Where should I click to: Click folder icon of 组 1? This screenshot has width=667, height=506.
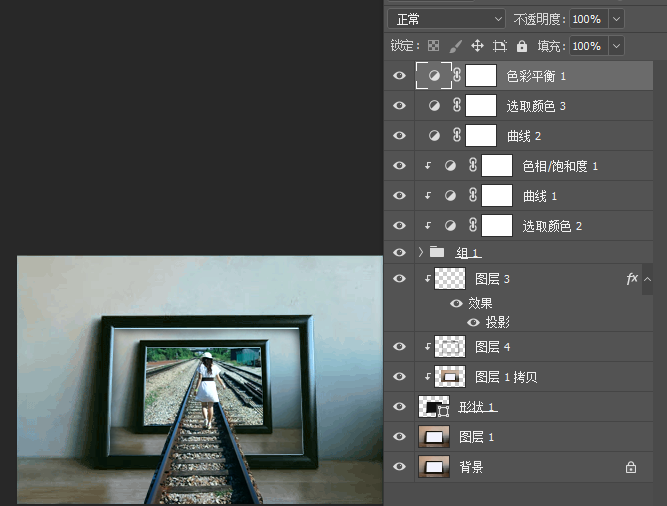tap(437, 252)
